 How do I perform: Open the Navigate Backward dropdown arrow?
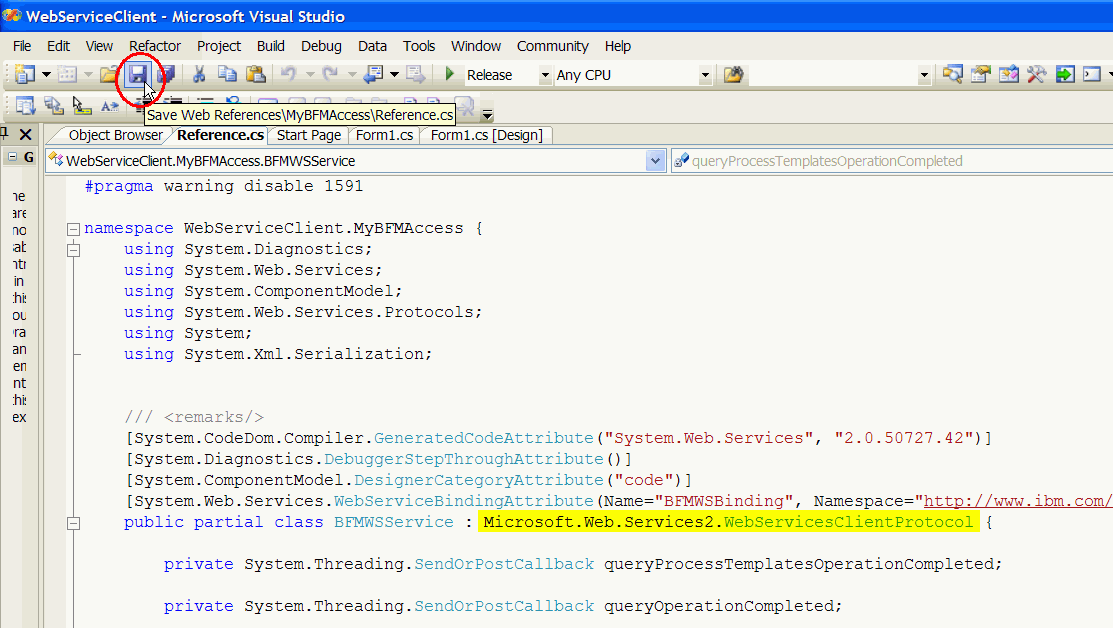point(395,75)
